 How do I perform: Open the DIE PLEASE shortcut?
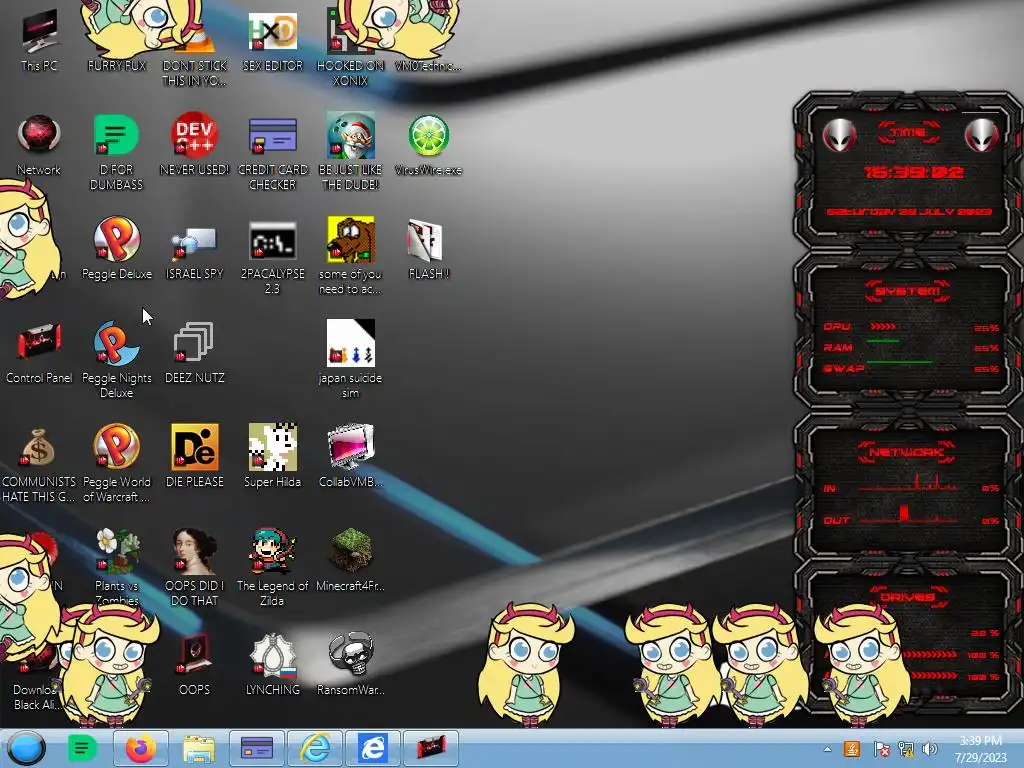195,456
